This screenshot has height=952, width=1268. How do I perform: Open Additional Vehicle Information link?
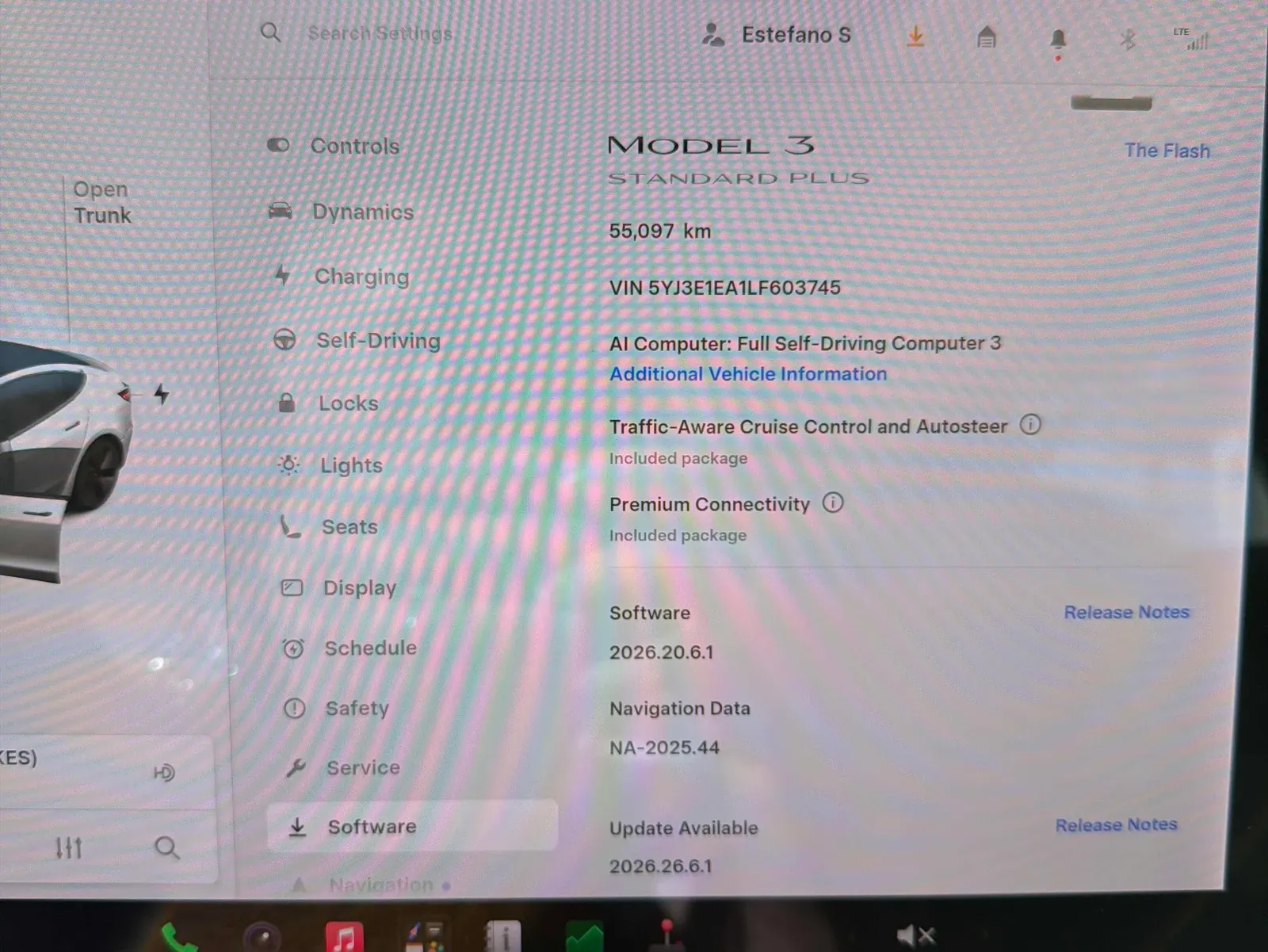click(748, 374)
